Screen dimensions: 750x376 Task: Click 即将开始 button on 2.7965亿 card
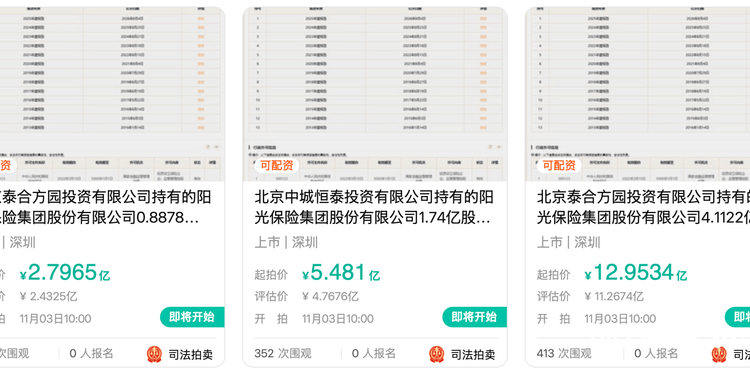click(x=192, y=317)
